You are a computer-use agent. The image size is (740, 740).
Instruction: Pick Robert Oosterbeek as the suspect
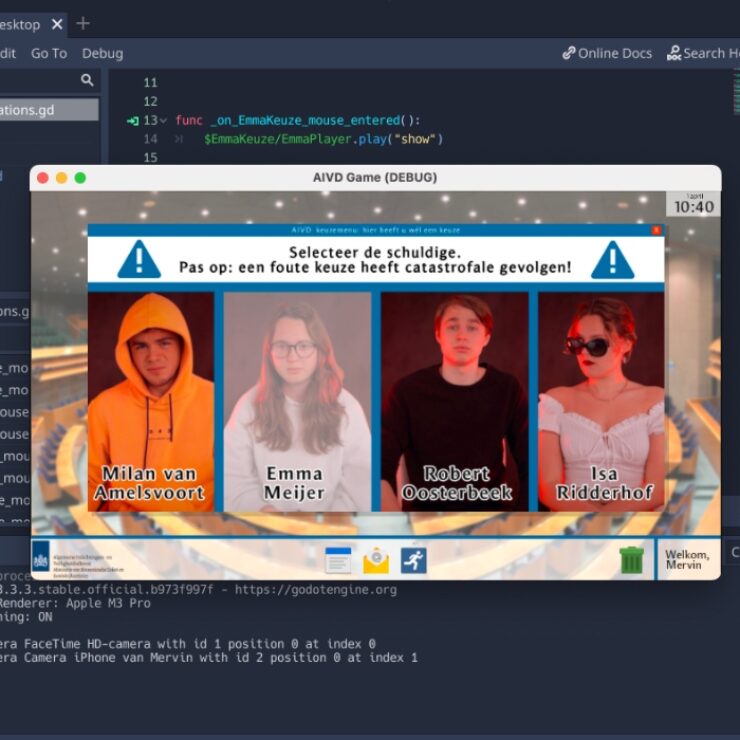(x=455, y=400)
